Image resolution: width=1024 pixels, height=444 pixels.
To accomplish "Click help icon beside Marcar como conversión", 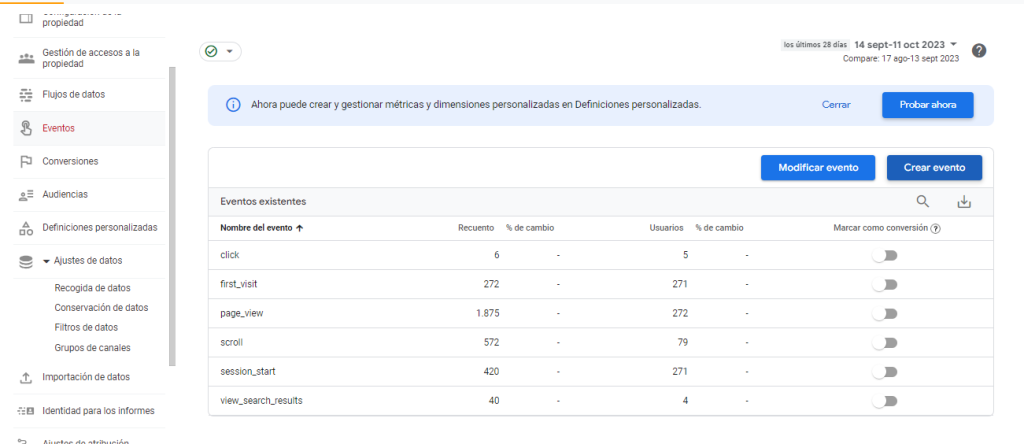I will click(x=935, y=228).
